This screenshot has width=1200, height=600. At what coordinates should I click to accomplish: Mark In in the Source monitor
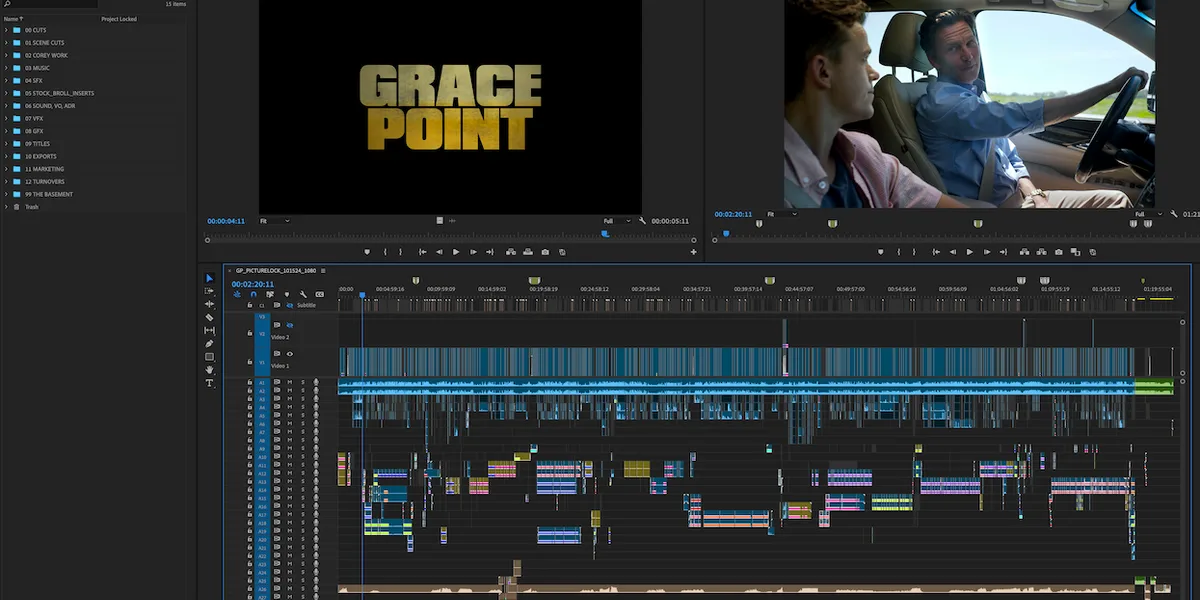click(385, 252)
